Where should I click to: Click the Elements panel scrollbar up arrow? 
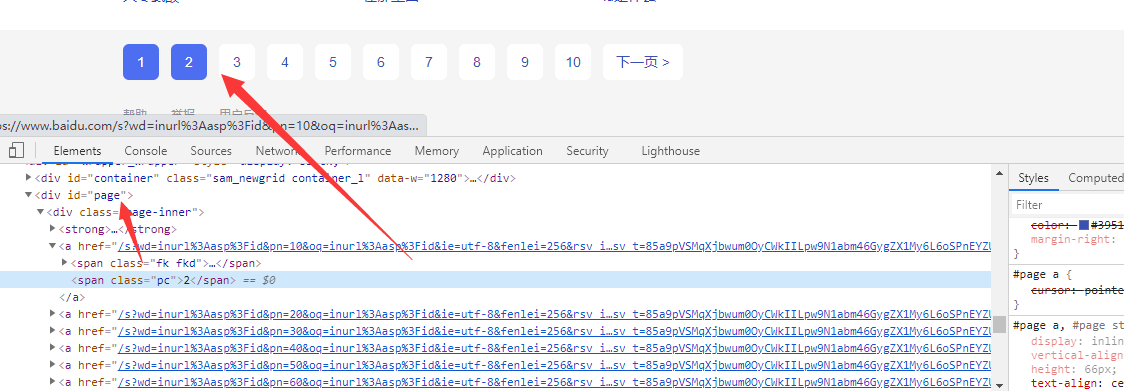pyautogui.click(x=999, y=173)
